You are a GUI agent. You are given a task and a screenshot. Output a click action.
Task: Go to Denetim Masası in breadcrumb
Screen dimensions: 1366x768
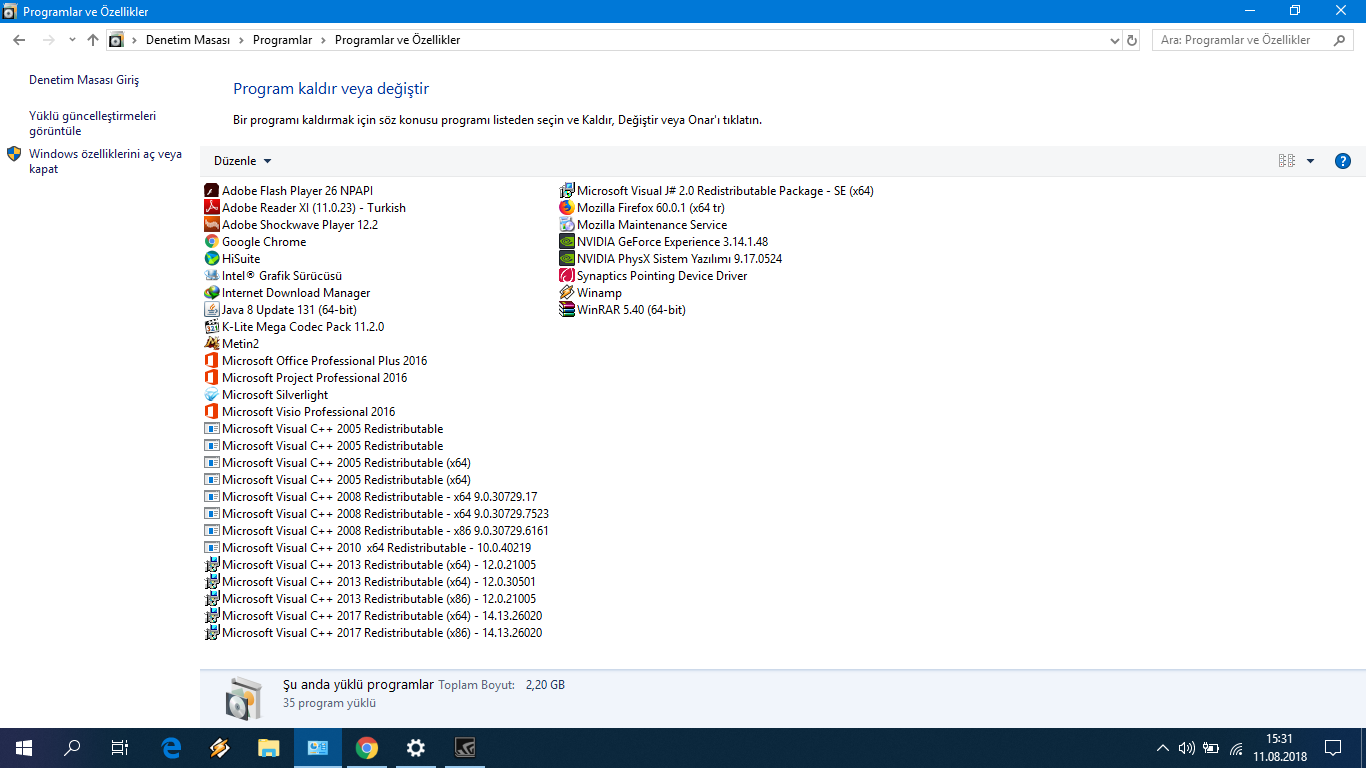point(187,40)
